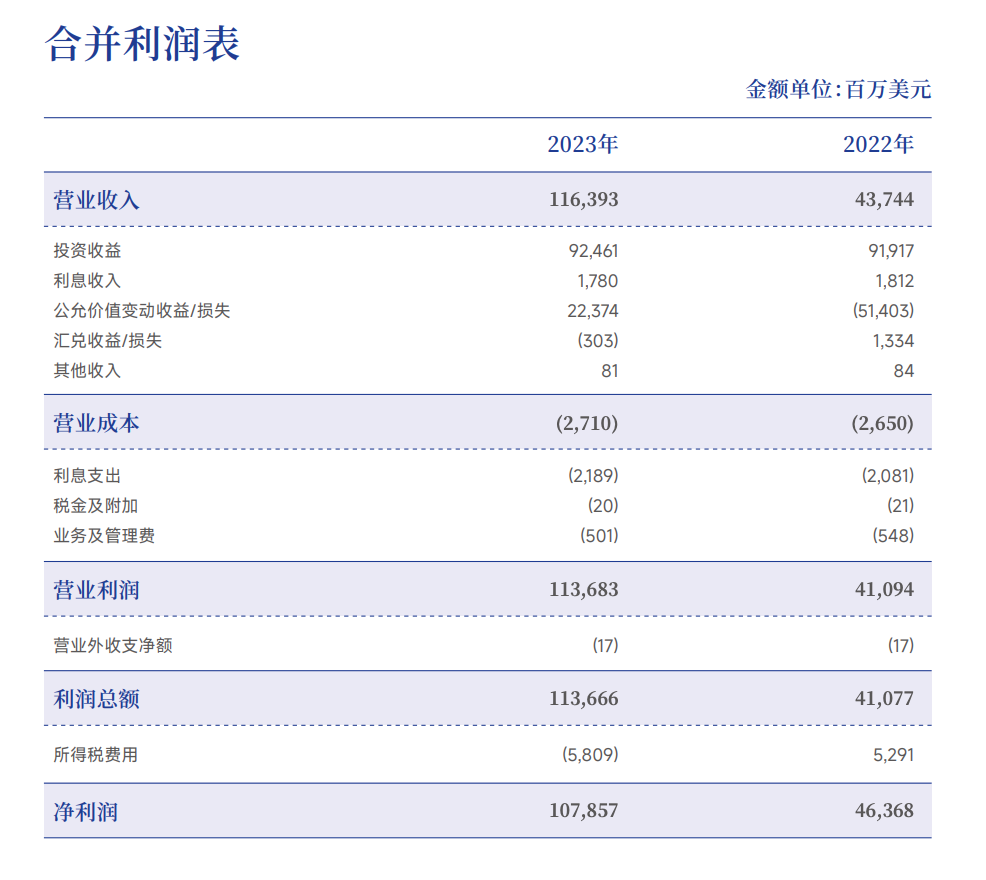Click the 投资收益 value 91,917
Screen dimensions: 986x880
(891, 251)
